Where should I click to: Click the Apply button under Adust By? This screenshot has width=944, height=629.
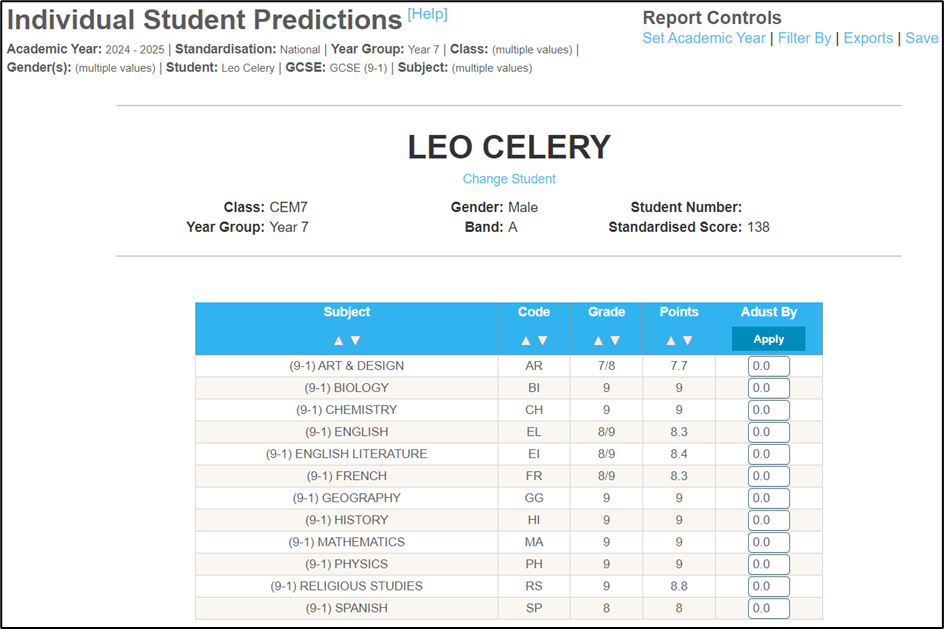pos(768,339)
